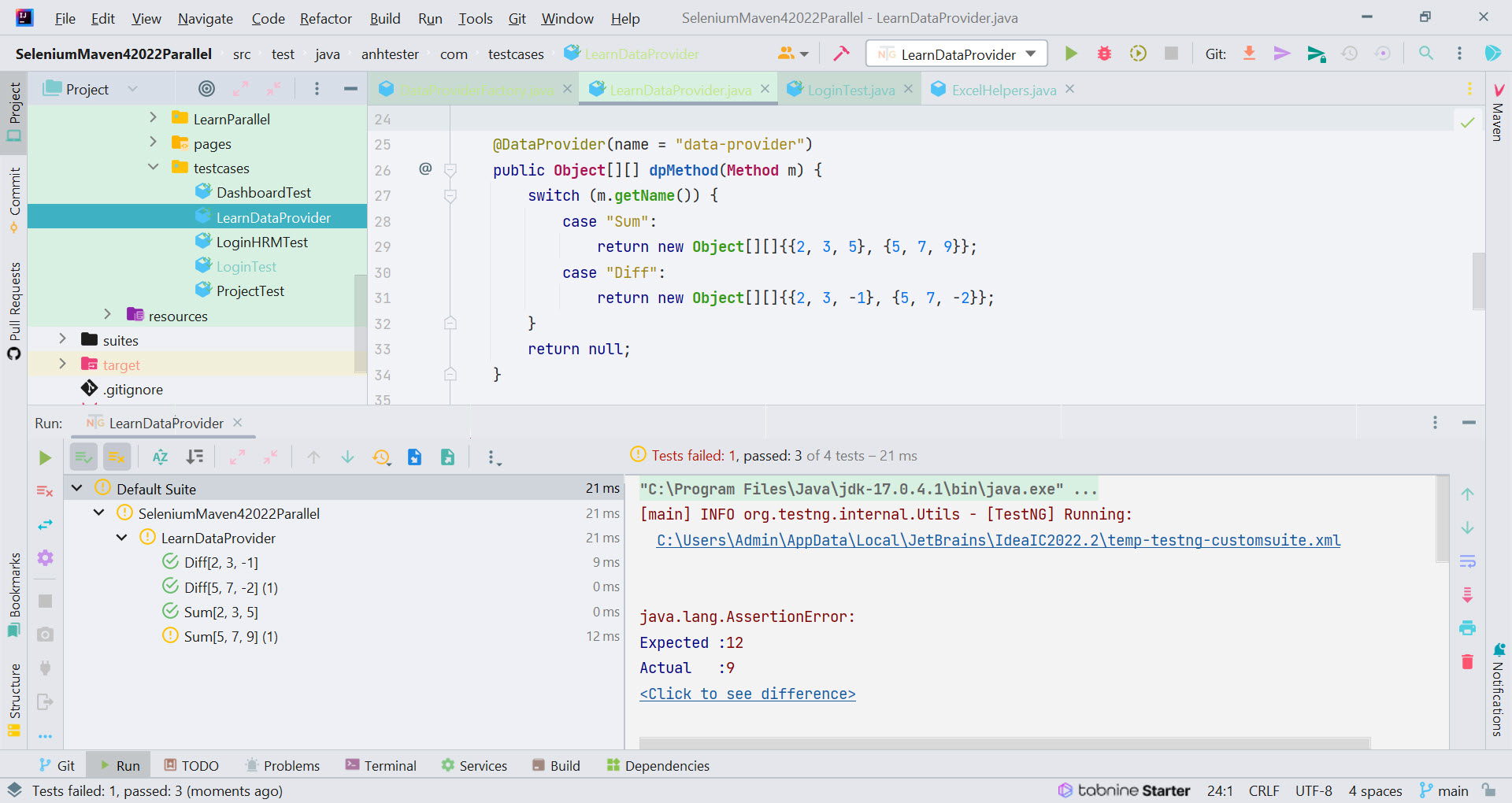
Task: Switch to LoginTest.java editor tab
Action: [850, 90]
